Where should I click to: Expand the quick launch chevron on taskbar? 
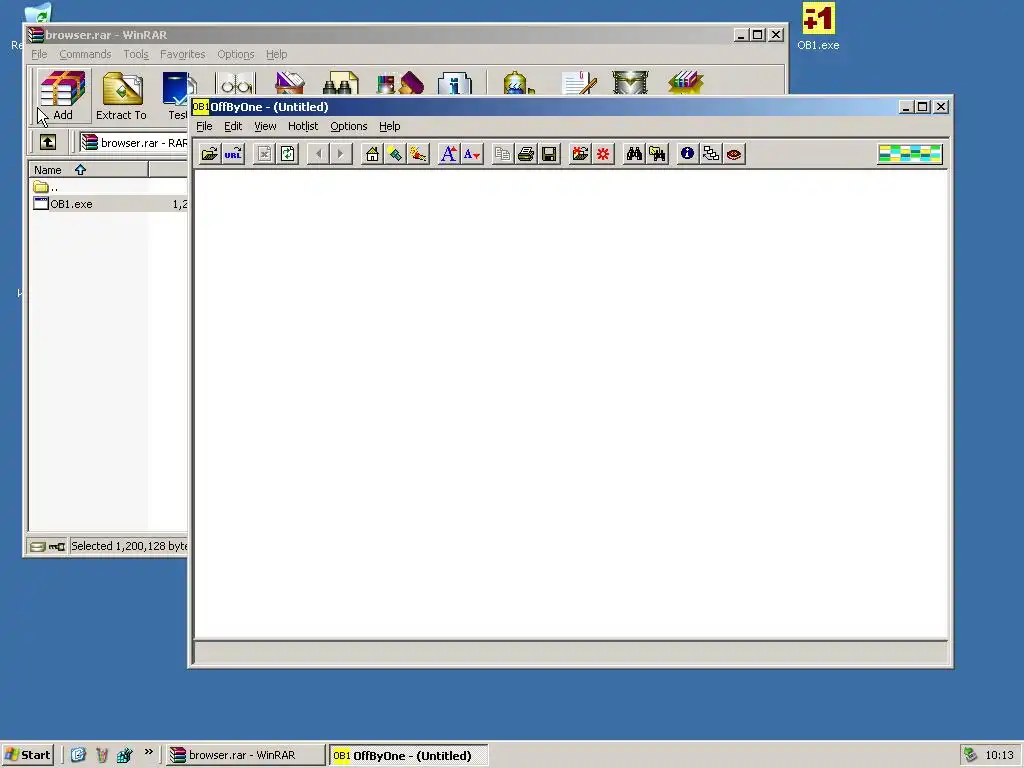(x=149, y=752)
